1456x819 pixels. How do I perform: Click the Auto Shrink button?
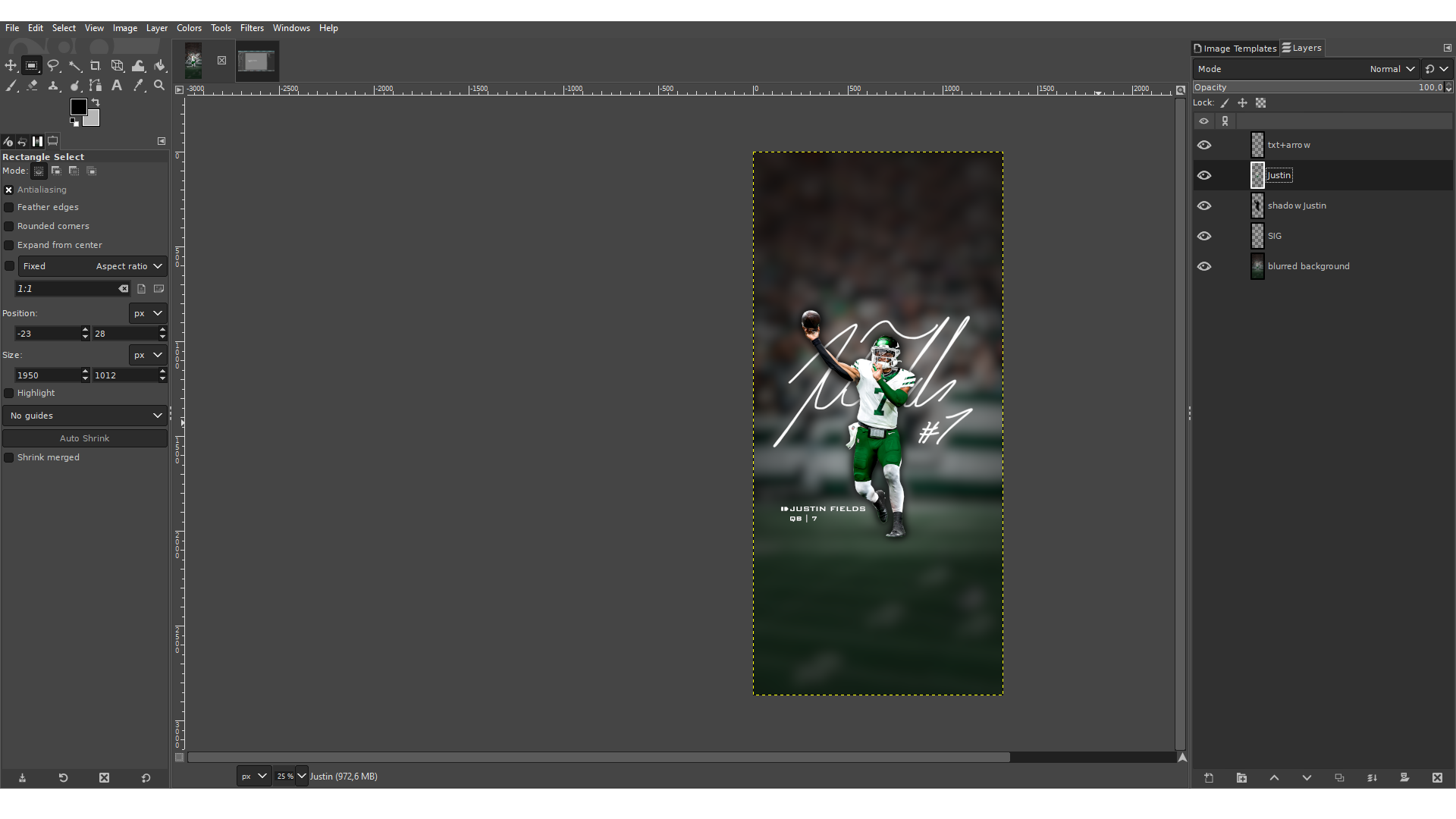pyautogui.click(x=84, y=438)
